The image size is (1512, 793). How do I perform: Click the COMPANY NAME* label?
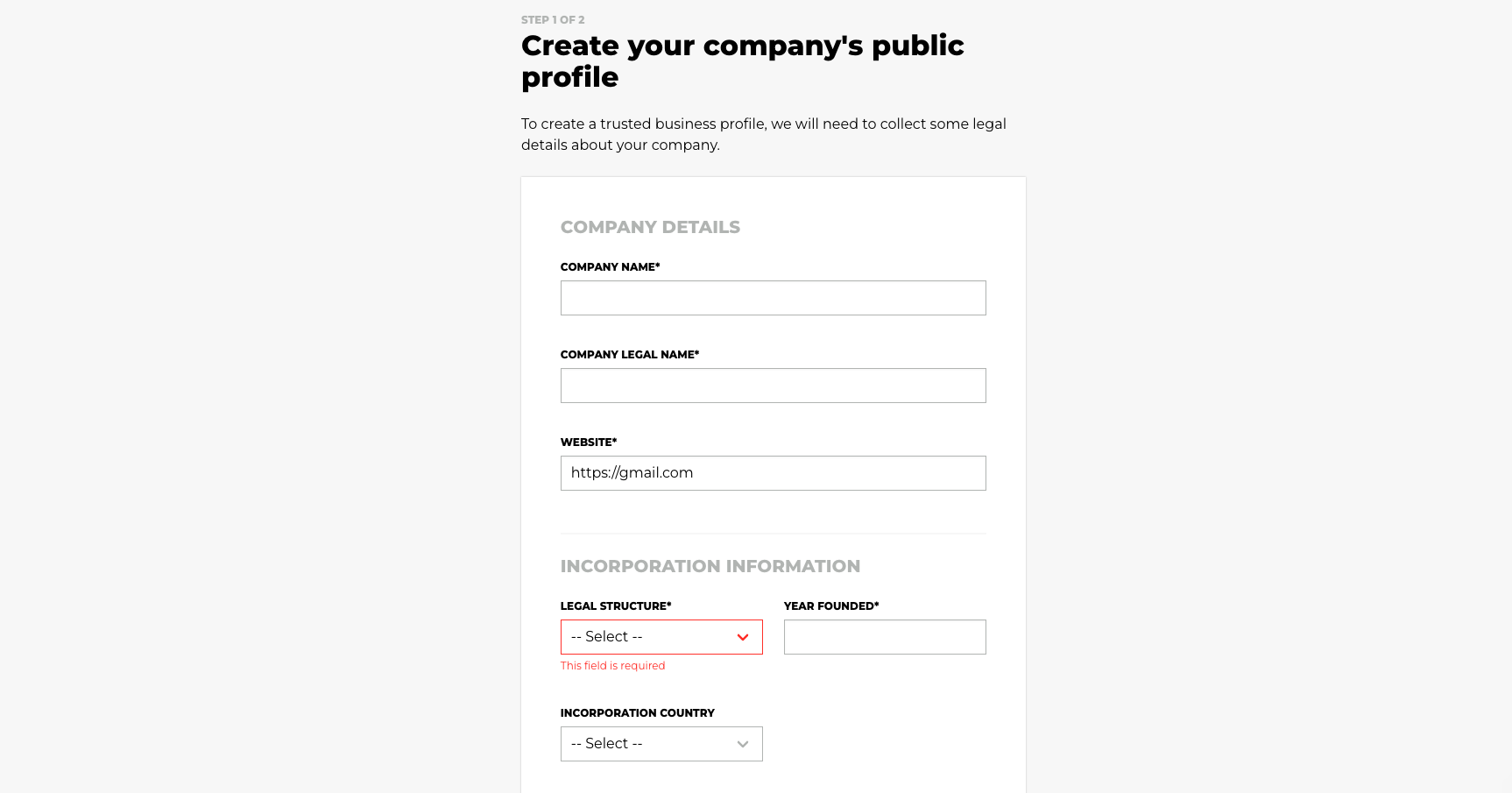[x=611, y=267]
